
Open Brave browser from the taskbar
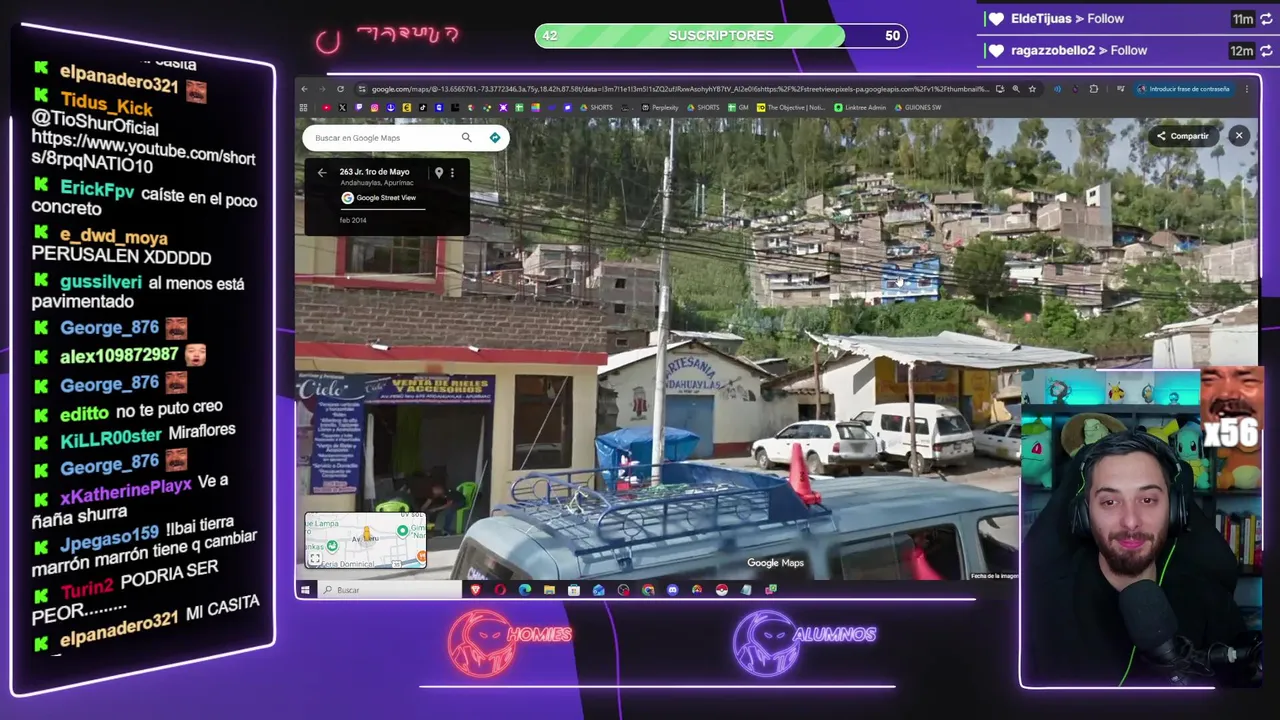point(476,590)
